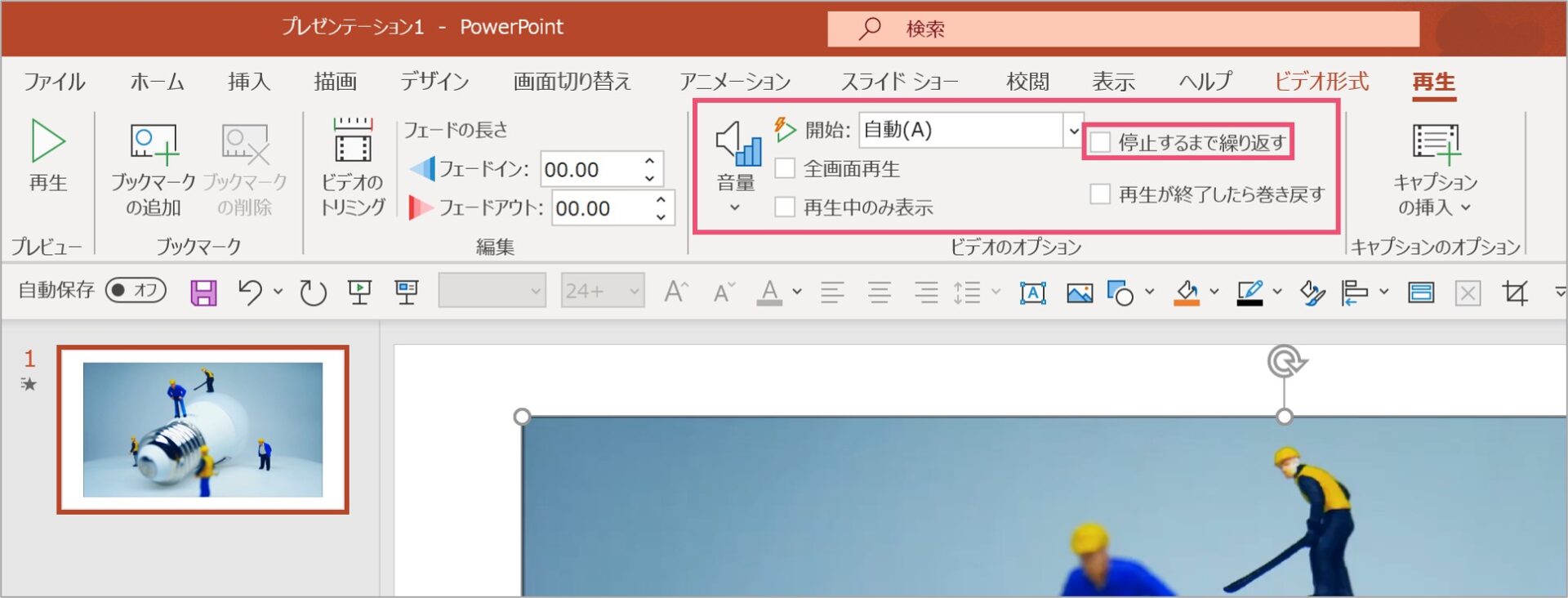The height and width of the screenshot is (598, 1568).
Task: Increase font size with larger A
Action: coord(676,292)
